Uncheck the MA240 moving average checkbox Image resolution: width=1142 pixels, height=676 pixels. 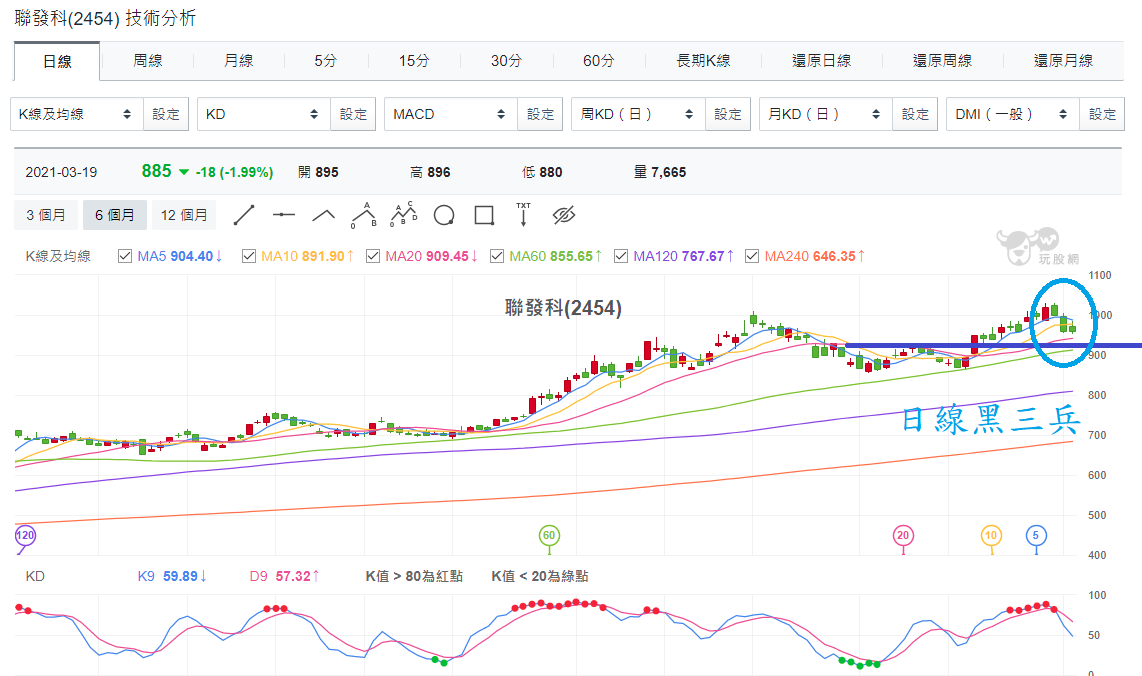click(x=752, y=256)
